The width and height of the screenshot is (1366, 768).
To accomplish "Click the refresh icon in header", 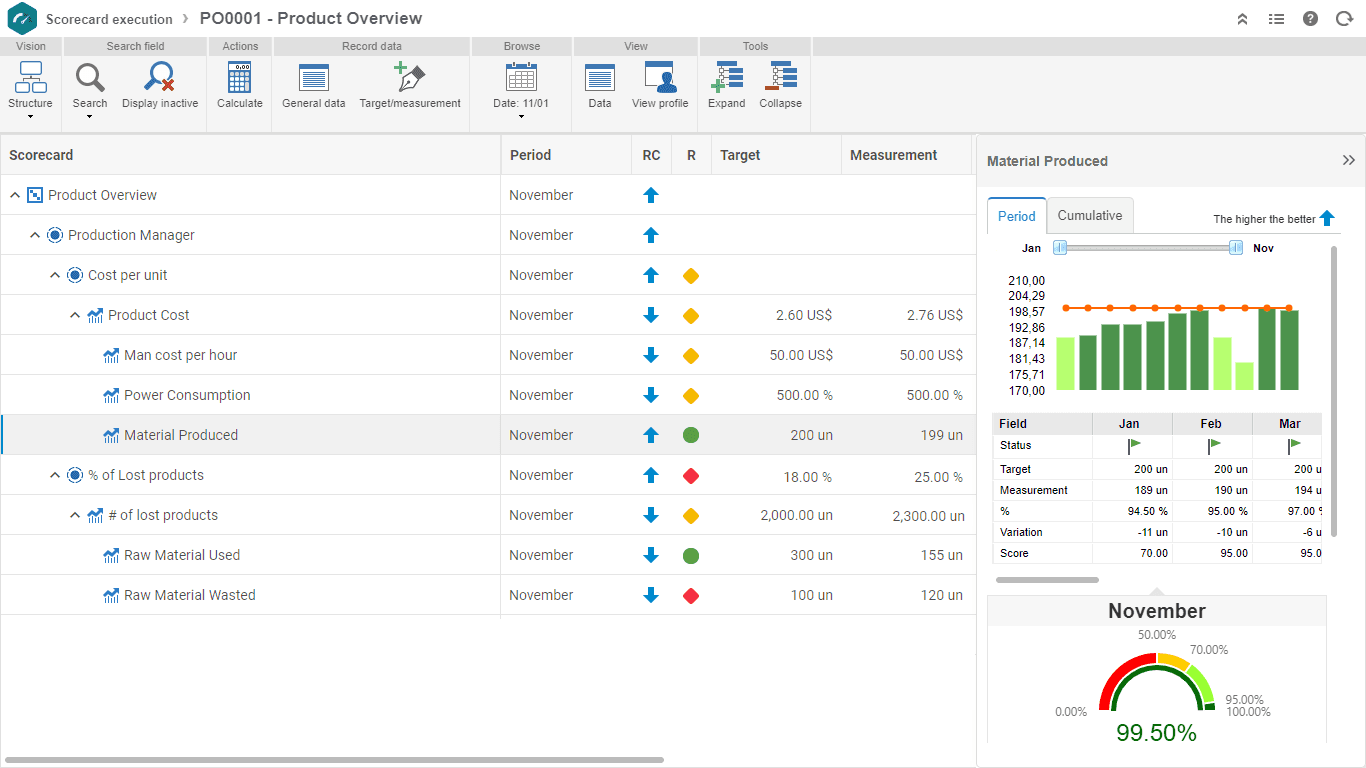I will pyautogui.click(x=1344, y=19).
